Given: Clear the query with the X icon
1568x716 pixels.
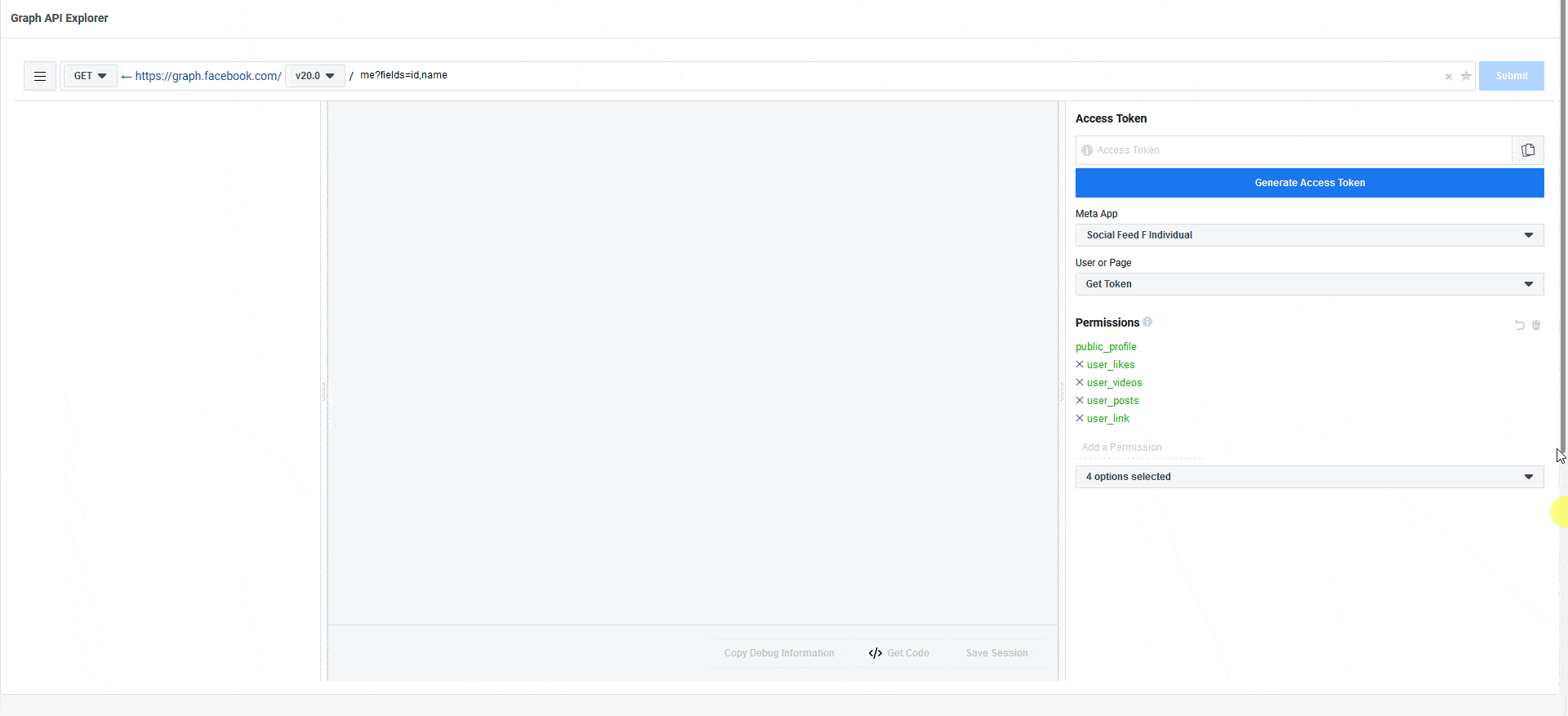Looking at the screenshot, I should coord(1449,77).
